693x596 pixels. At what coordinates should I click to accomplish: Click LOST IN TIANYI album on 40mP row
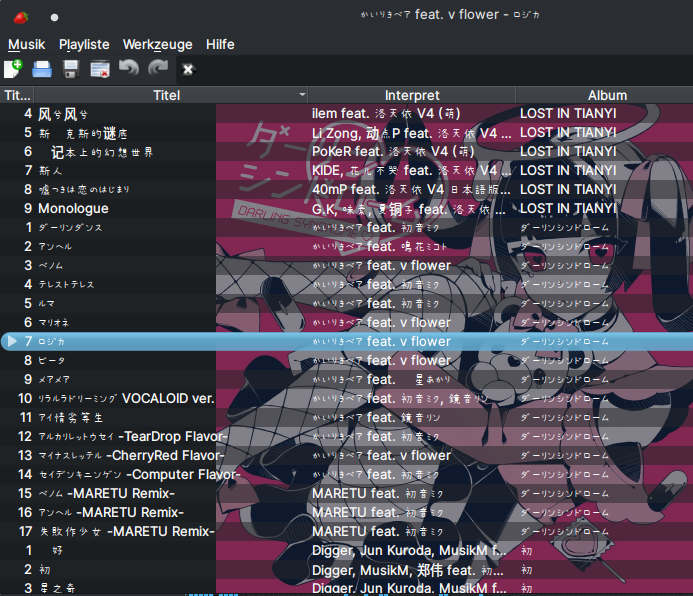click(568, 190)
